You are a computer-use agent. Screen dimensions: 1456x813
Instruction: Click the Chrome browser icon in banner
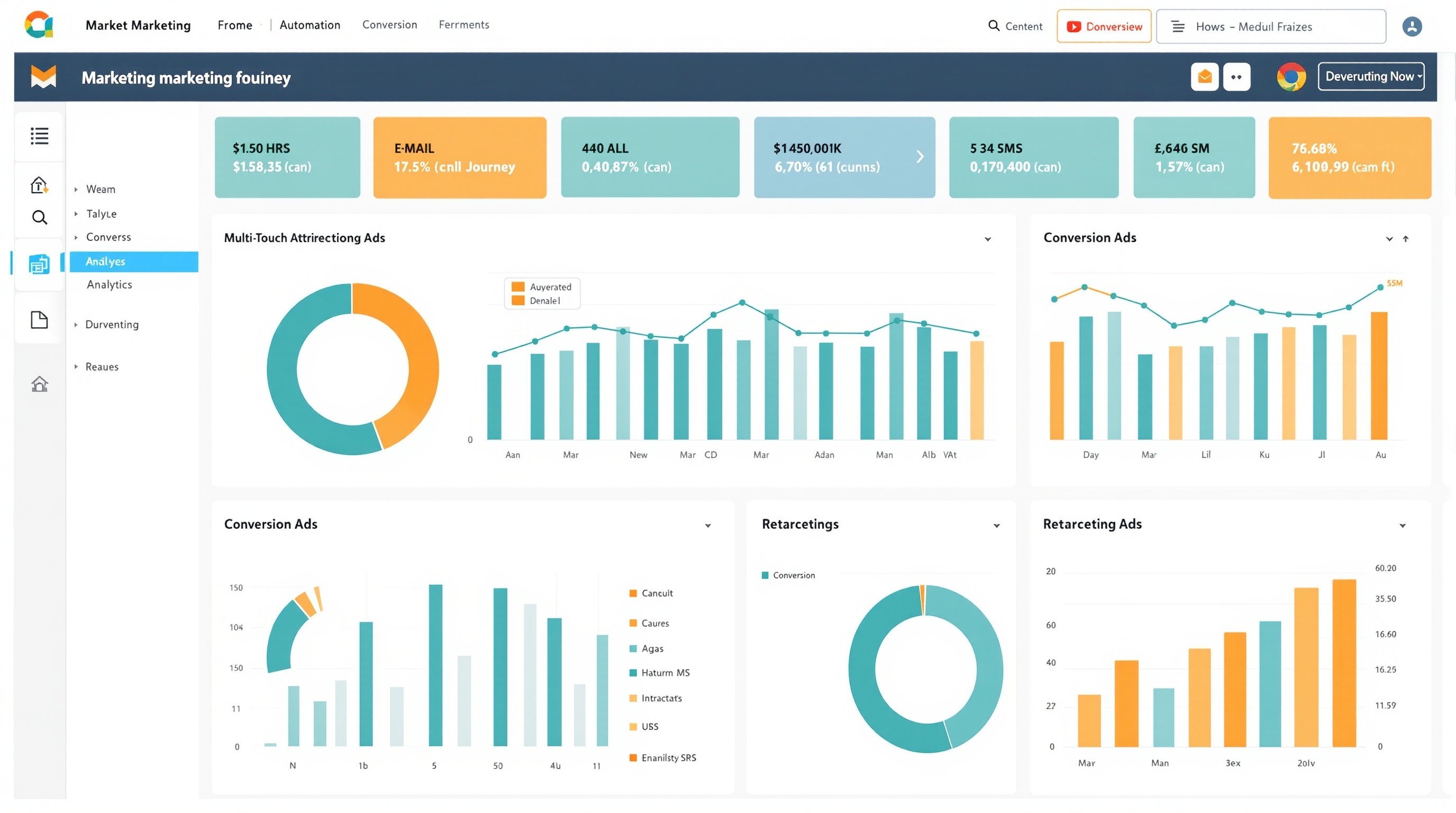(1291, 77)
